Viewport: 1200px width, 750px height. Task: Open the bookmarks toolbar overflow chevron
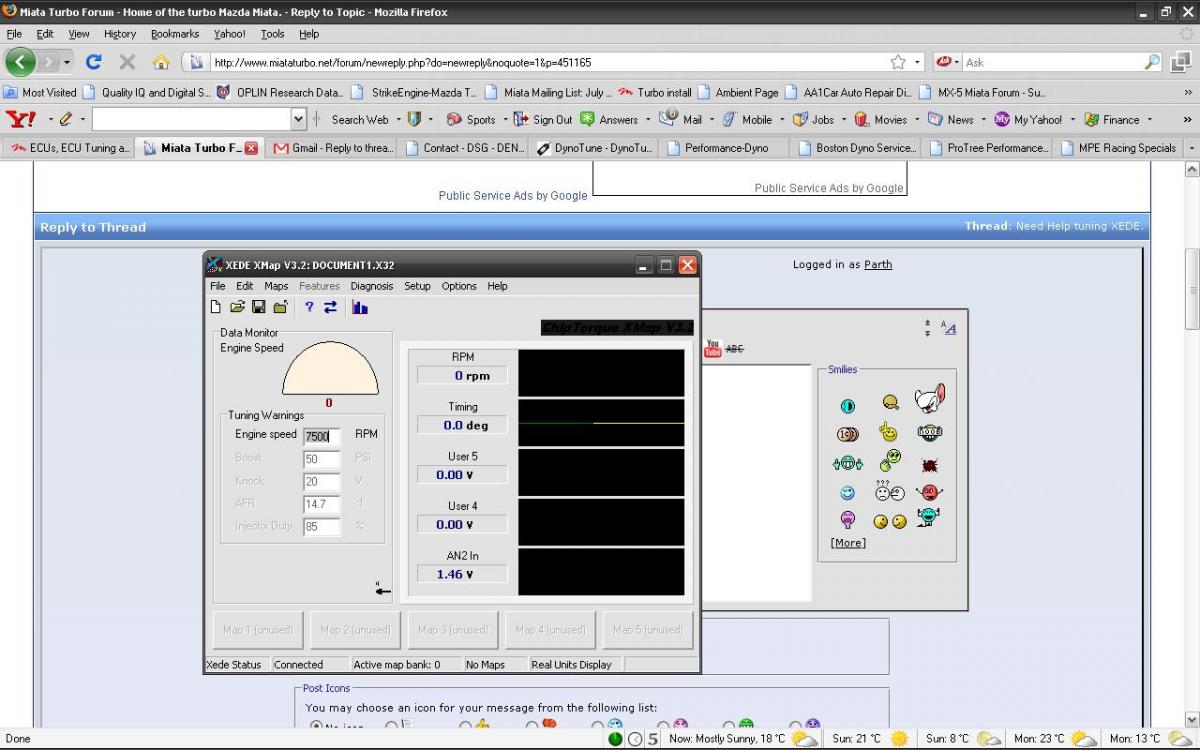(1188, 92)
